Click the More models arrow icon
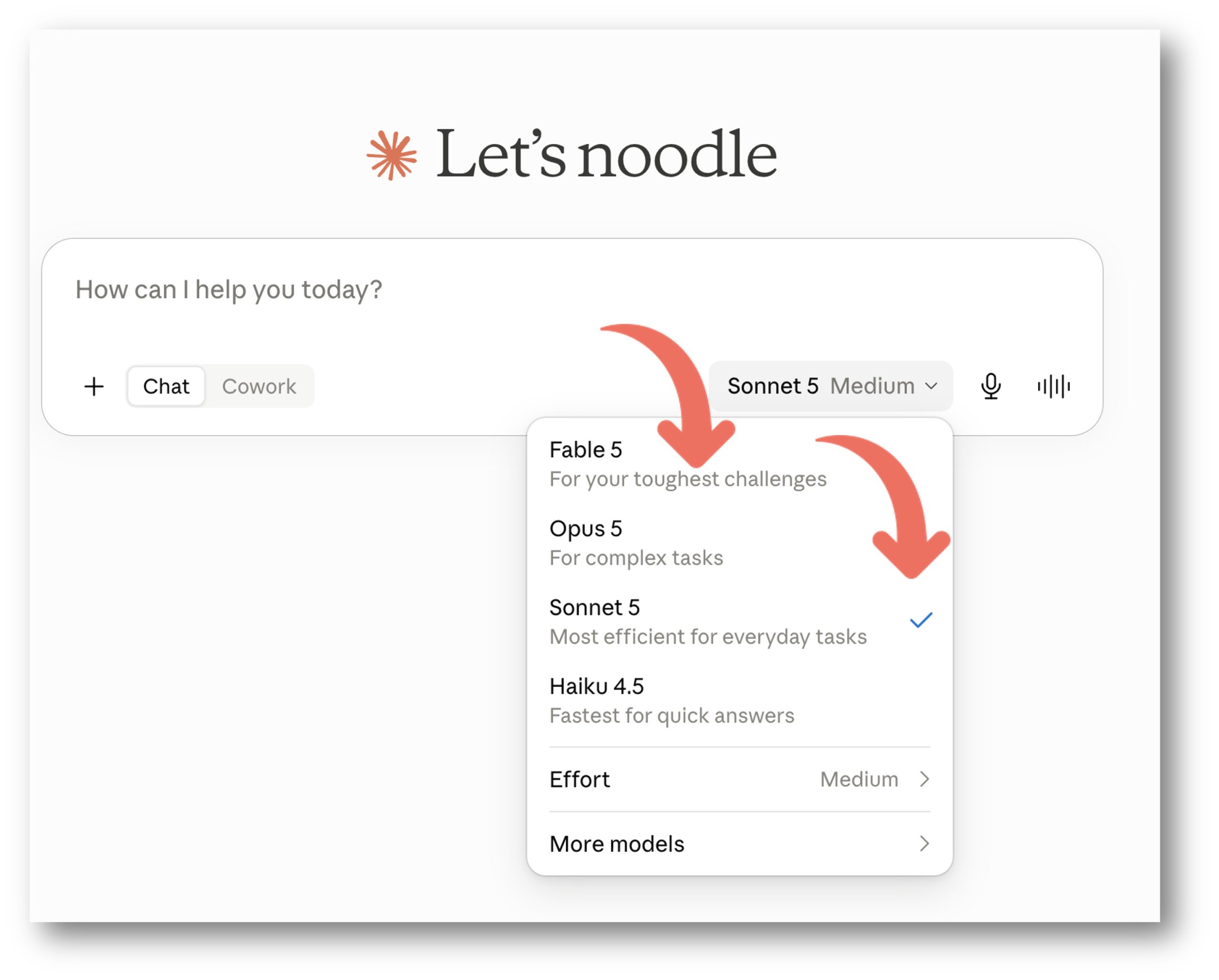The height and width of the screenshot is (980, 1219). click(x=924, y=844)
